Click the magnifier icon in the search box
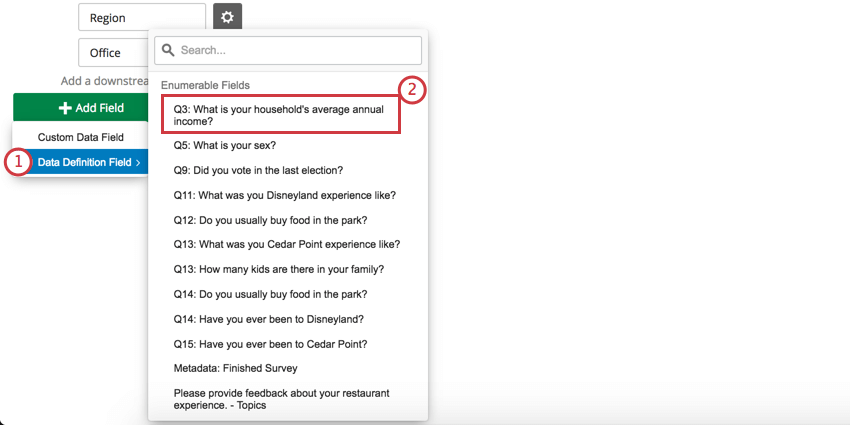 tap(168, 50)
